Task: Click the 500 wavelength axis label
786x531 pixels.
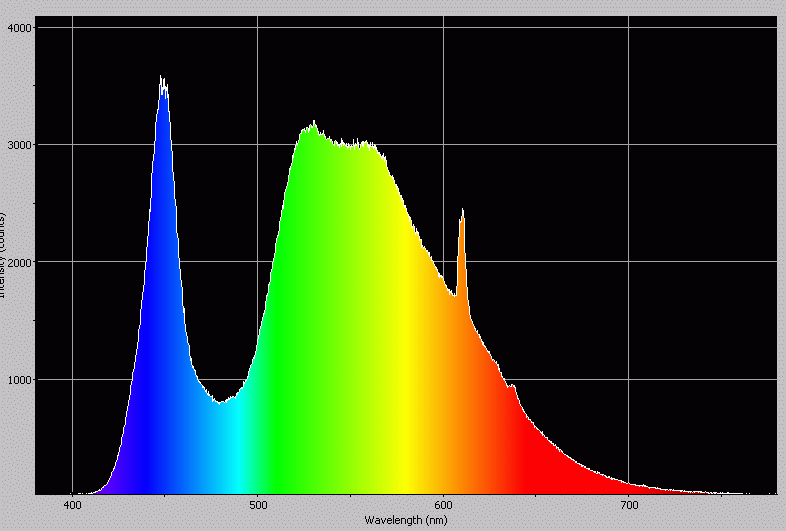Action: [258, 505]
